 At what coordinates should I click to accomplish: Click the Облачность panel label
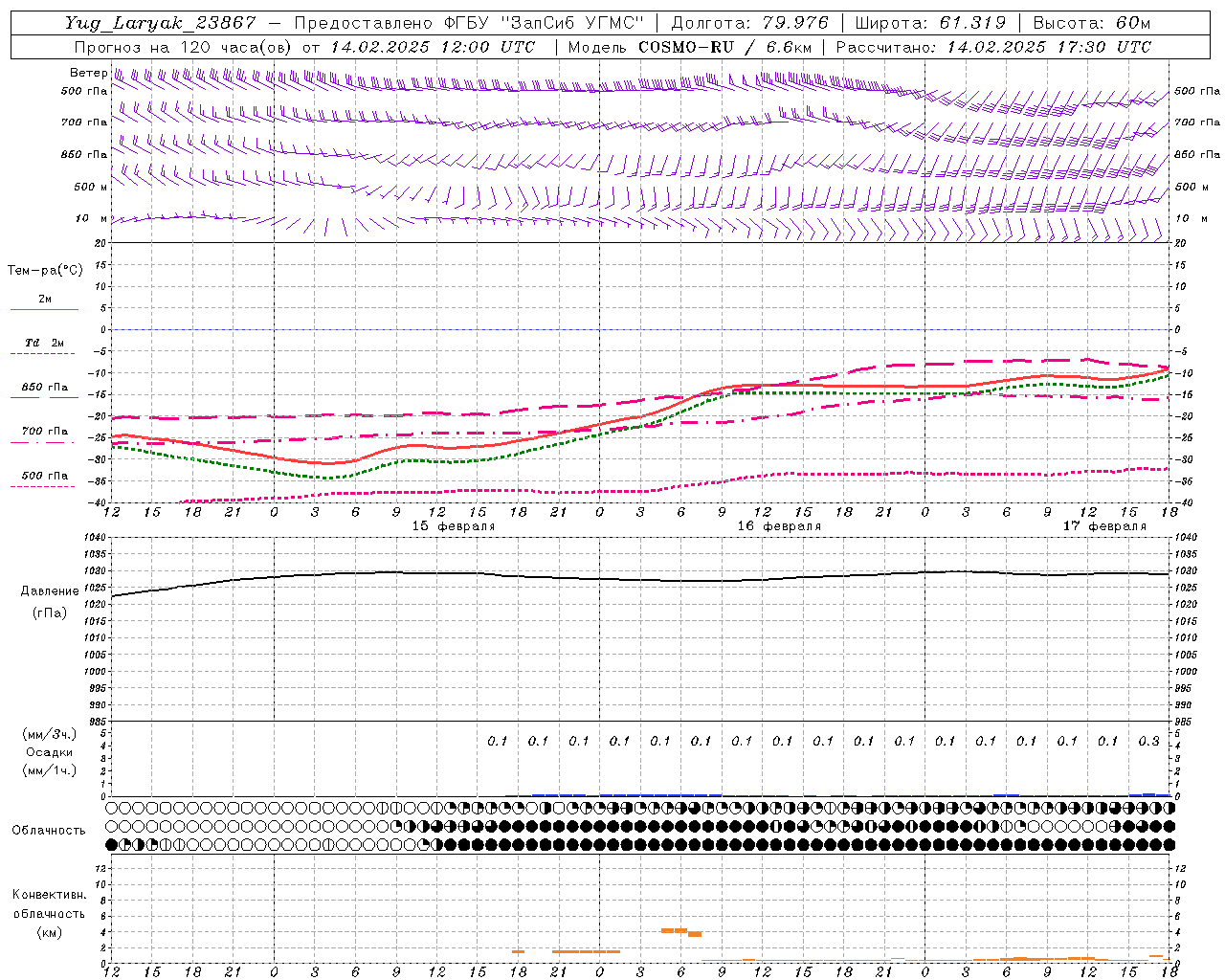49,831
